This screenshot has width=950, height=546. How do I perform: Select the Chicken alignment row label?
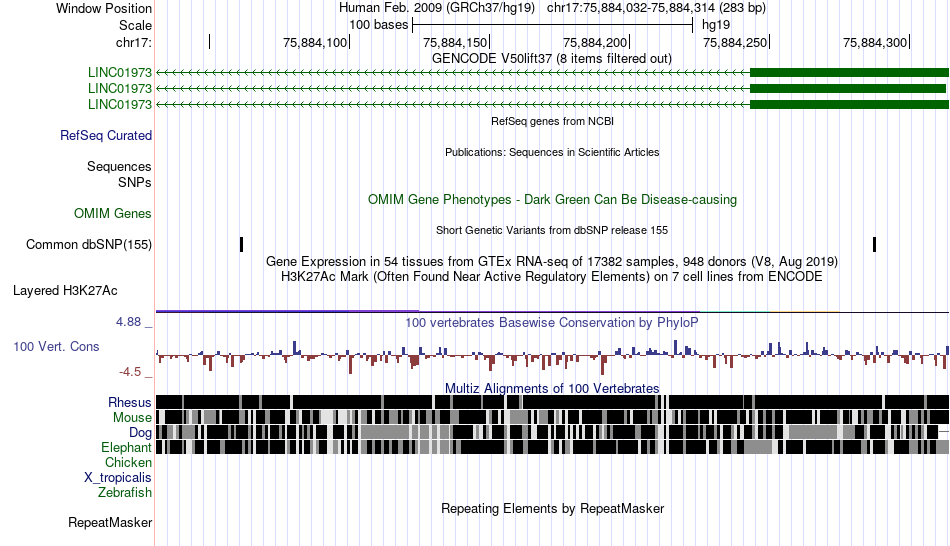click(128, 462)
